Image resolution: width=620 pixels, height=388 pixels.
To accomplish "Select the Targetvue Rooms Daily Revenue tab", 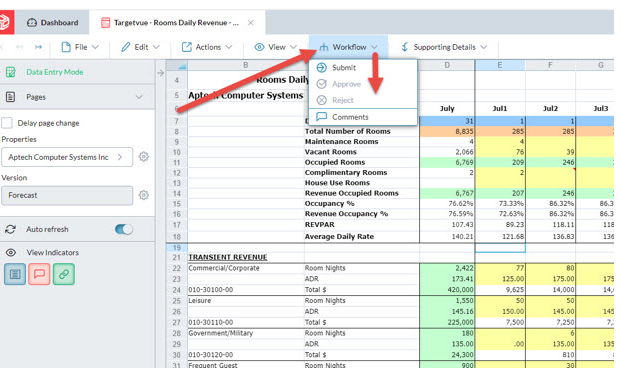I will [176, 23].
